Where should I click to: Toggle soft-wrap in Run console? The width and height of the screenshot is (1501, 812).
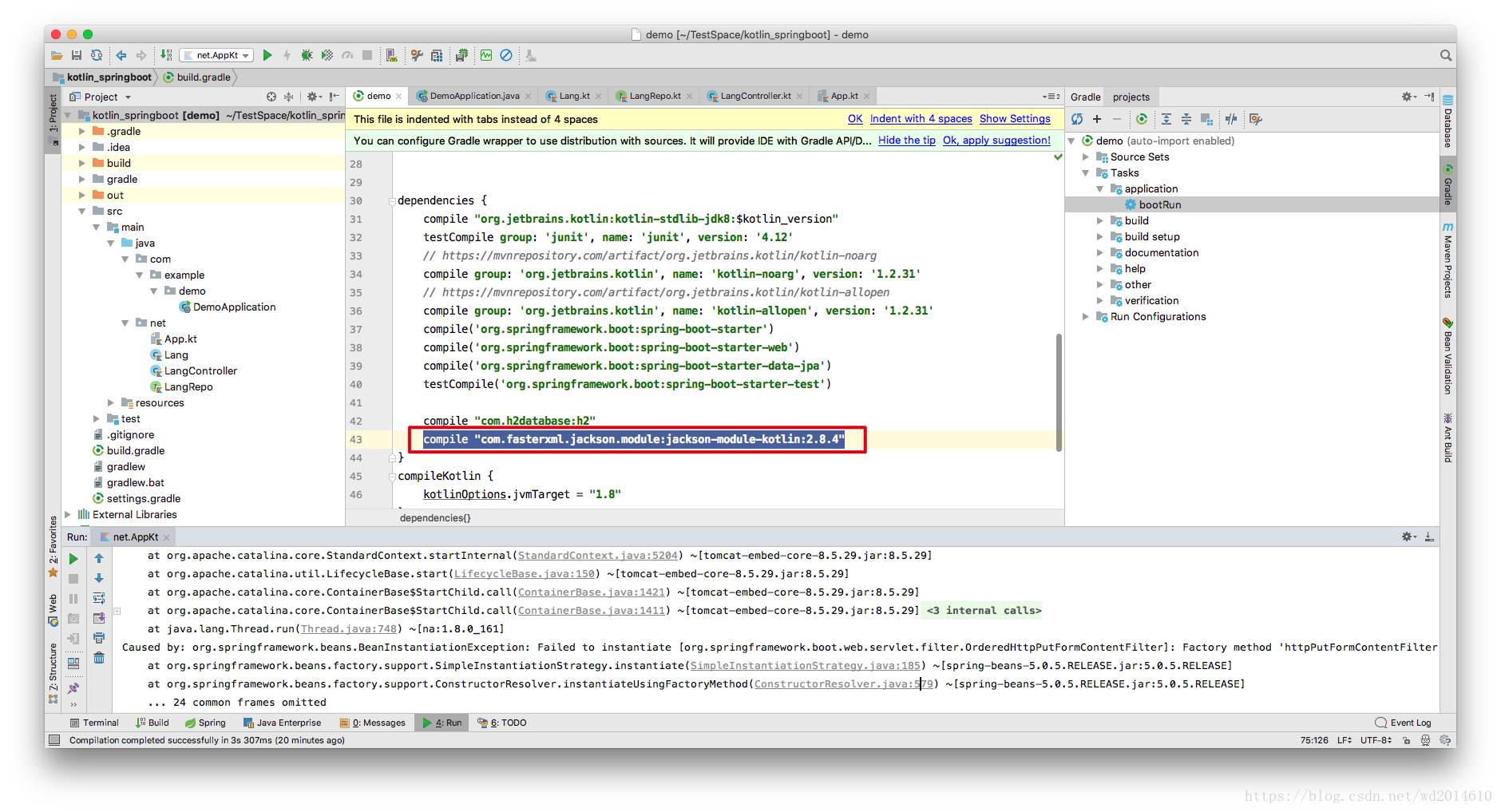click(99, 598)
